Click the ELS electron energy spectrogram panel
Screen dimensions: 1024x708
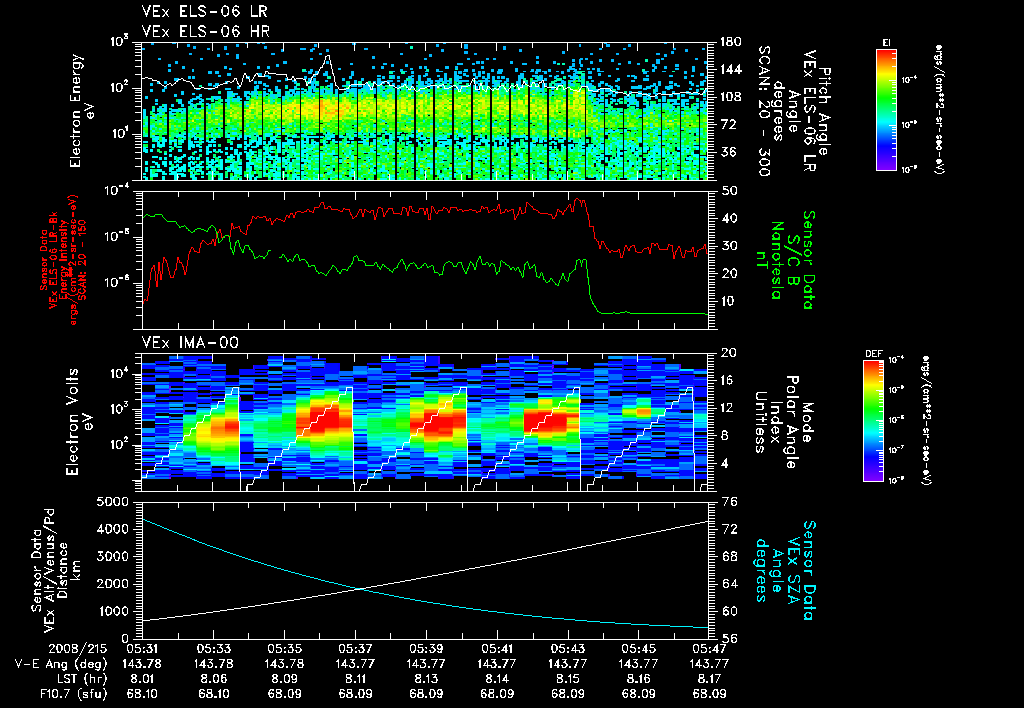(x=425, y=111)
